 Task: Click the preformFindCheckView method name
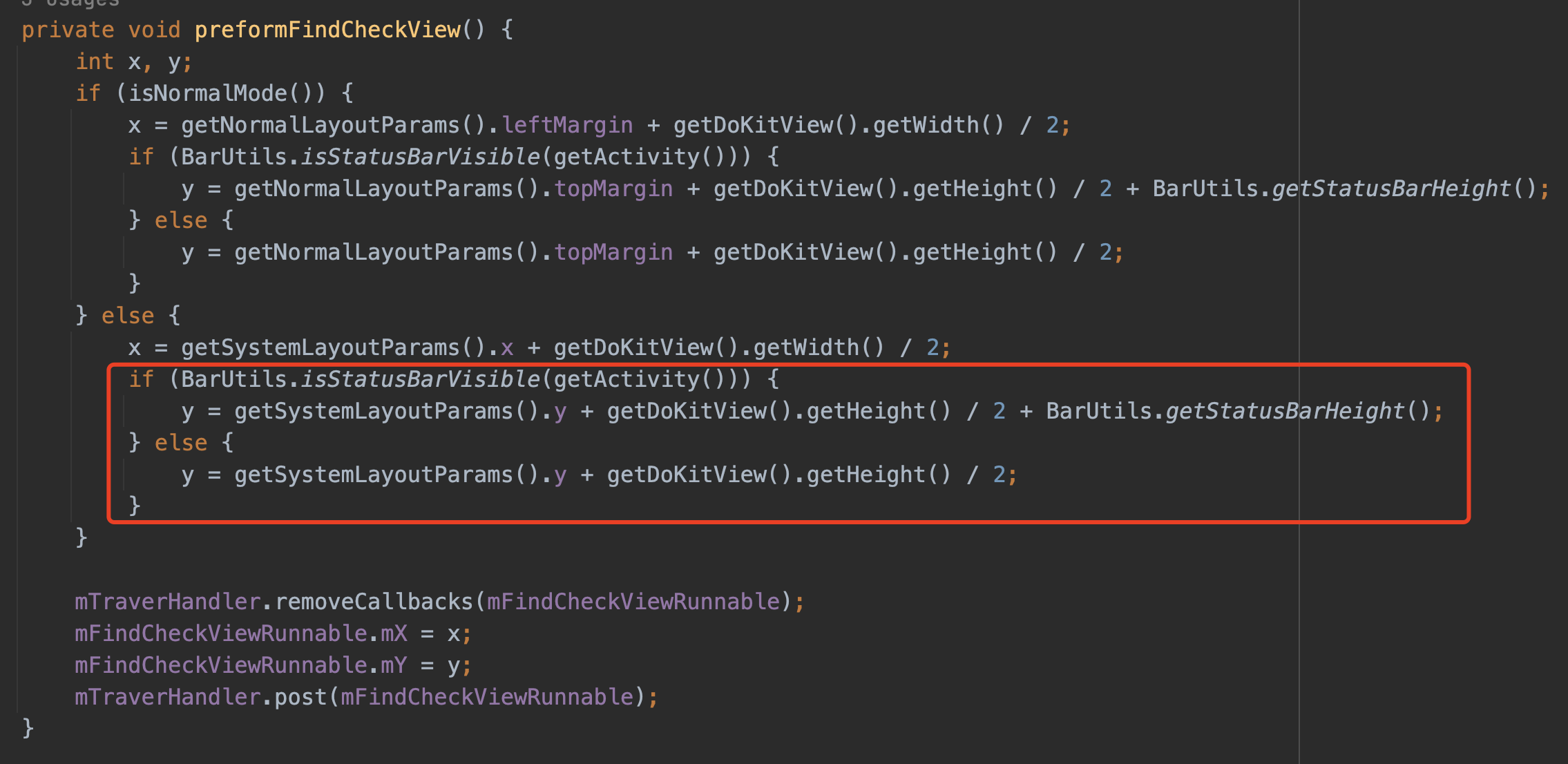point(327,30)
